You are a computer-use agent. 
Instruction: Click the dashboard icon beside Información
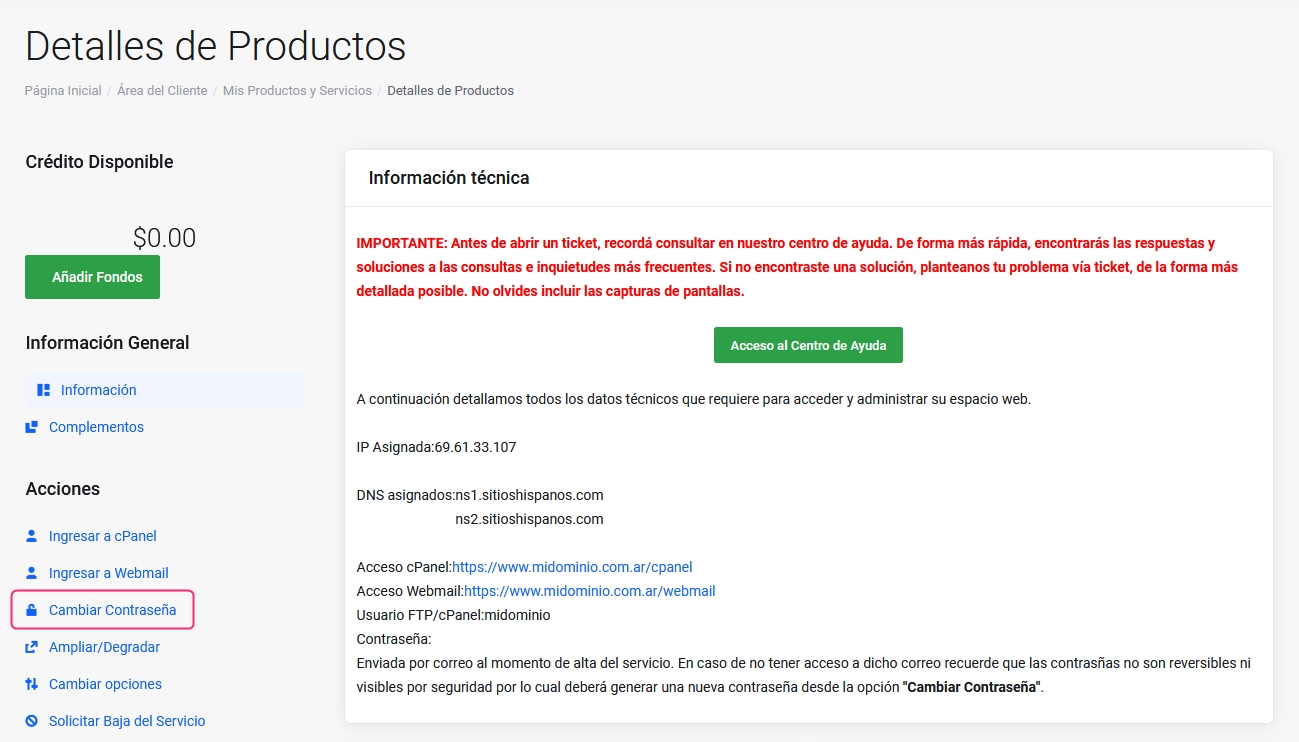(x=43, y=390)
